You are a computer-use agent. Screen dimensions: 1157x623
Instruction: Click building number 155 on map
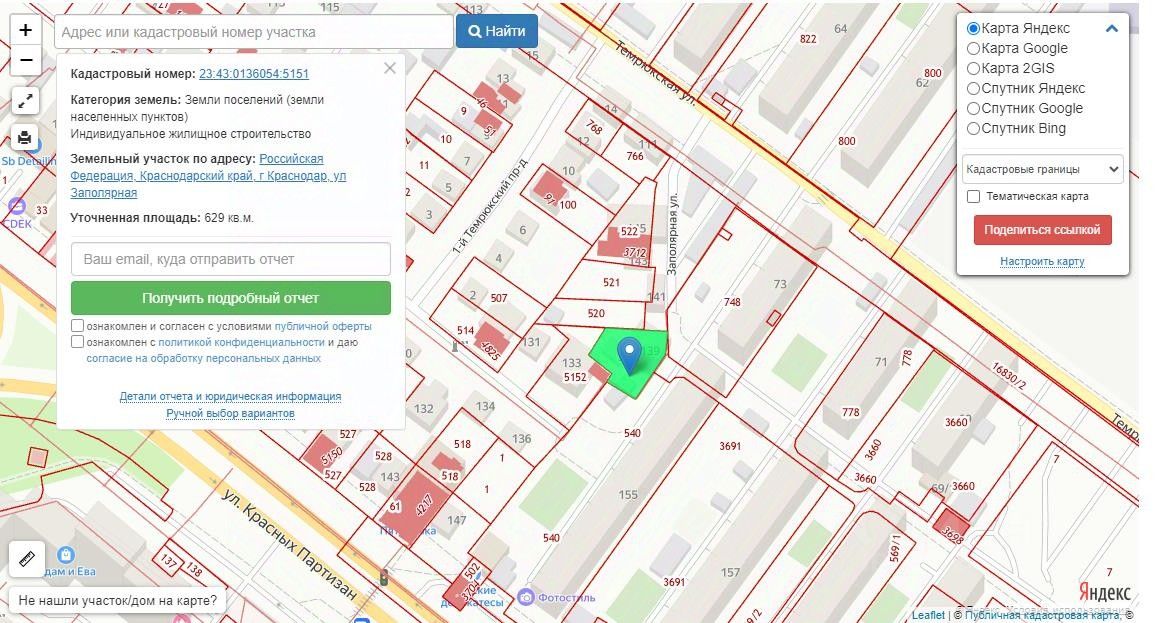628,495
